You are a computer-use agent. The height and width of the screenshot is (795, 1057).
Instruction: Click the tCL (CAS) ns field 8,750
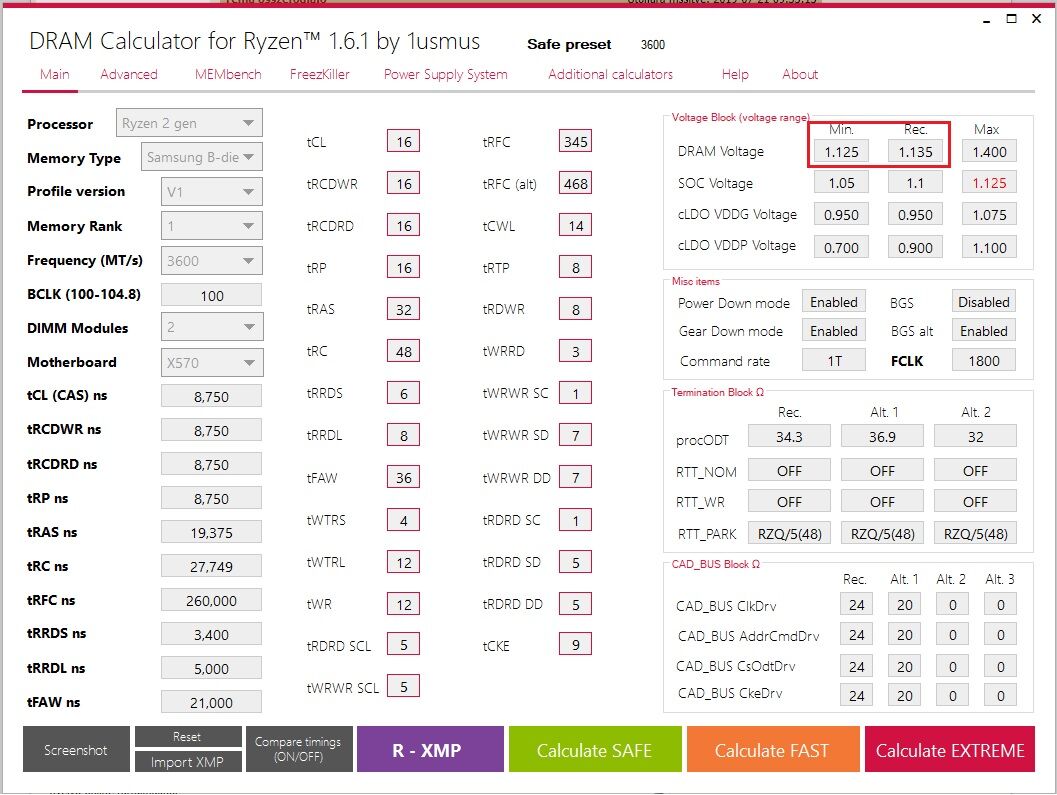coord(212,396)
